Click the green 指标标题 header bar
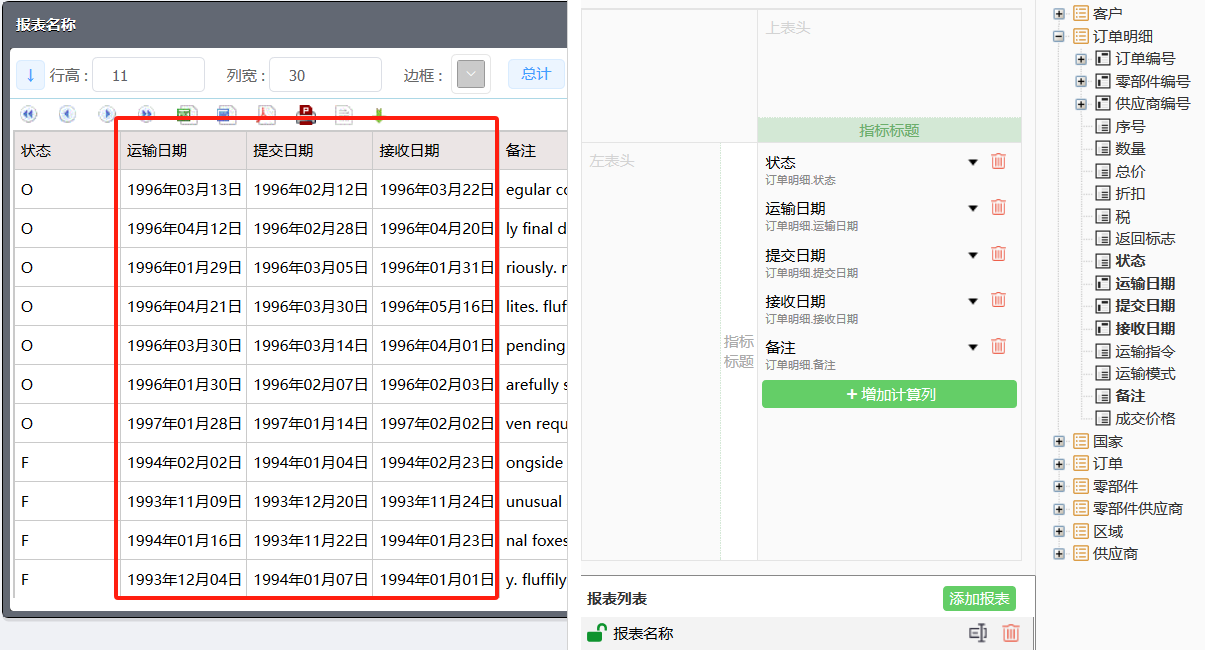 point(889,131)
